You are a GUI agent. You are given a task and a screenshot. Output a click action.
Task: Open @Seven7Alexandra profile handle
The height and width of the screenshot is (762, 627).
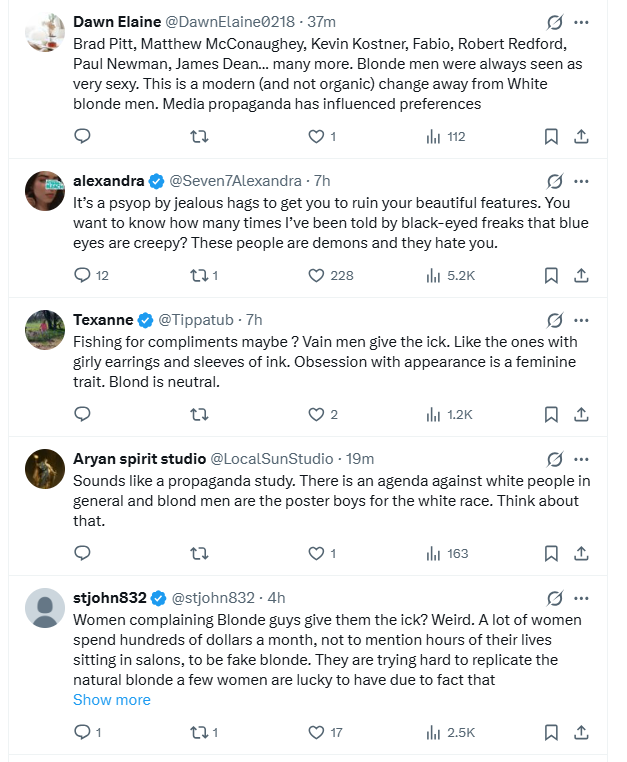tap(235, 181)
